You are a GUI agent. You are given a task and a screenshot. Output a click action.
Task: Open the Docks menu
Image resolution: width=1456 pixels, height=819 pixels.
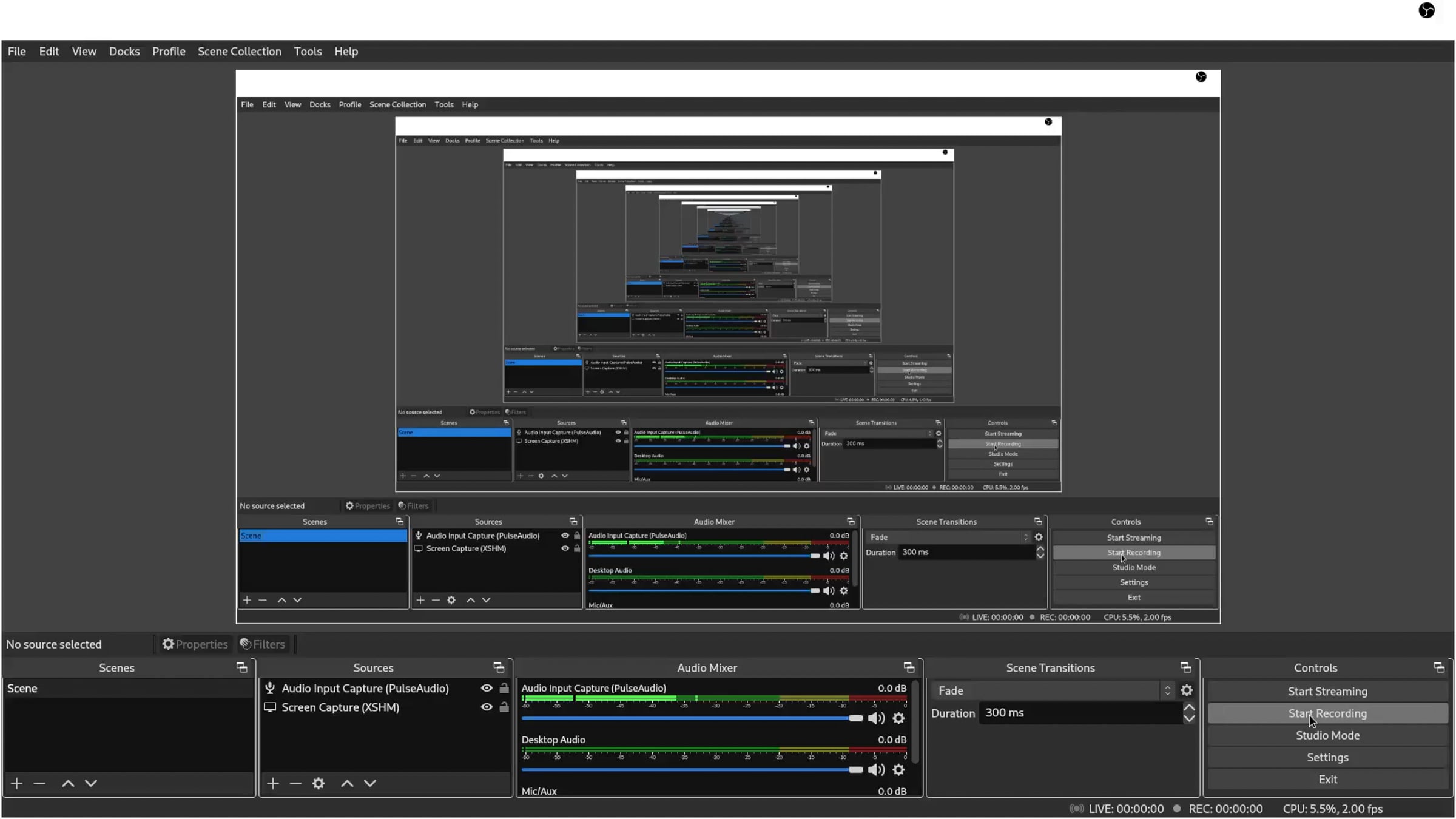(x=124, y=52)
